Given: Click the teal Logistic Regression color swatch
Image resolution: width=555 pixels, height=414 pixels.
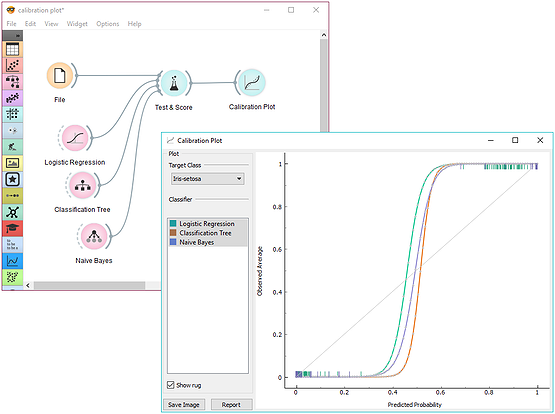Looking at the screenshot, I should pyautogui.click(x=173, y=223).
